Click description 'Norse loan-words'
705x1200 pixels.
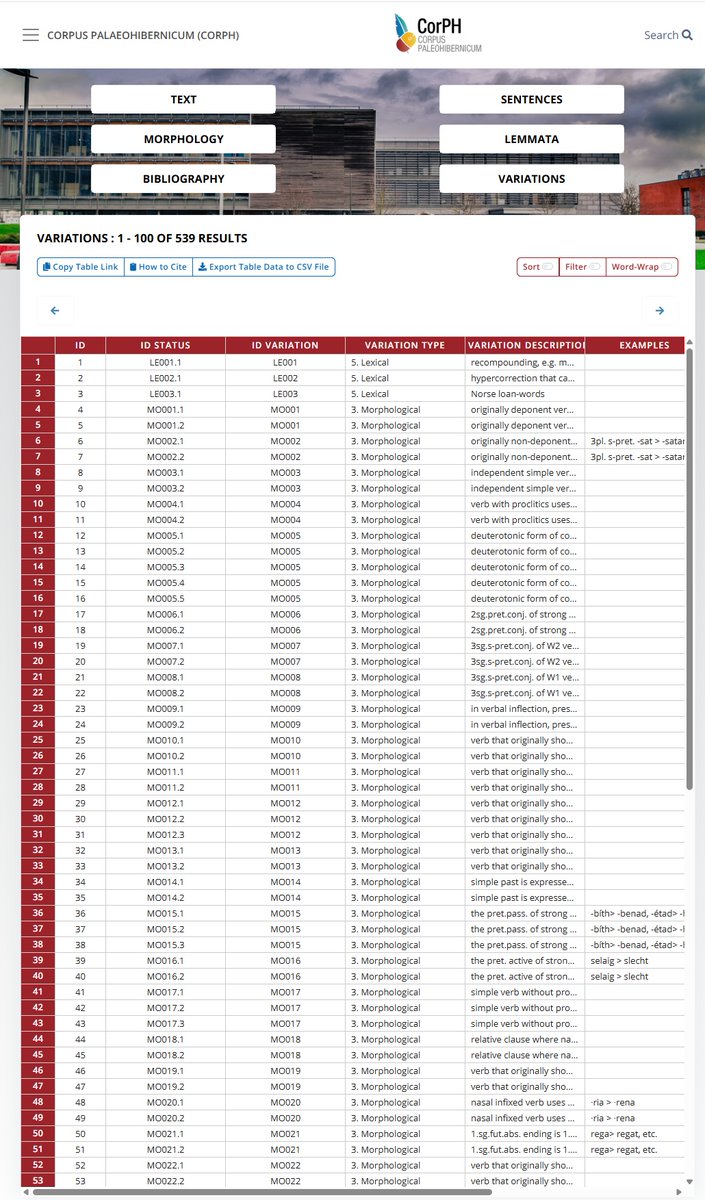pyautogui.click(x=525, y=394)
